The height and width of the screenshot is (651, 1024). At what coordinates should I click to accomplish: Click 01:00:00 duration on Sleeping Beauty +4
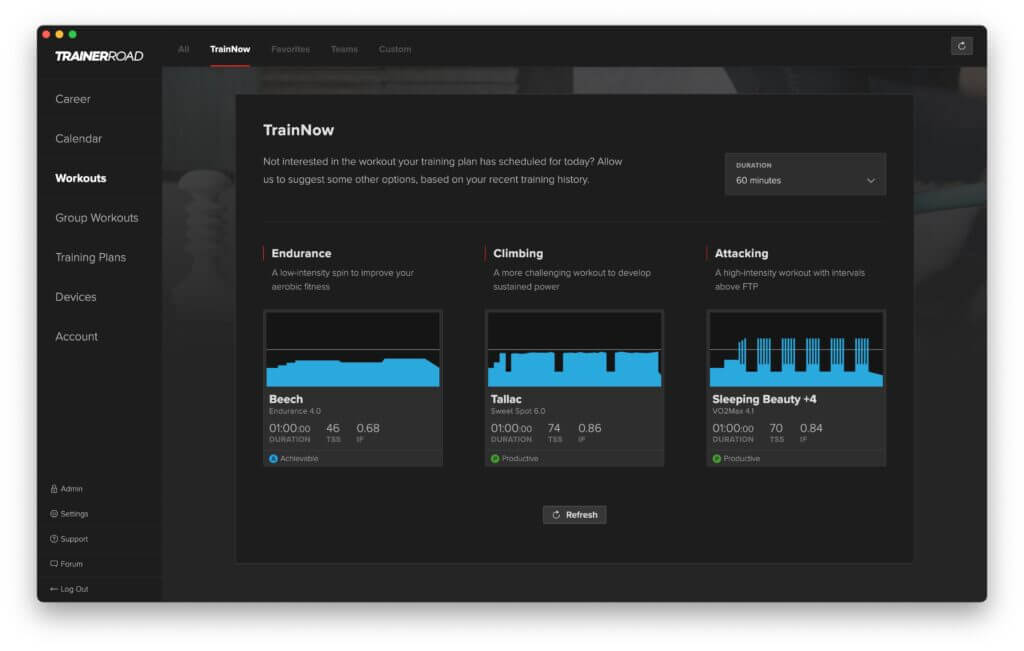pyautogui.click(x=733, y=428)
